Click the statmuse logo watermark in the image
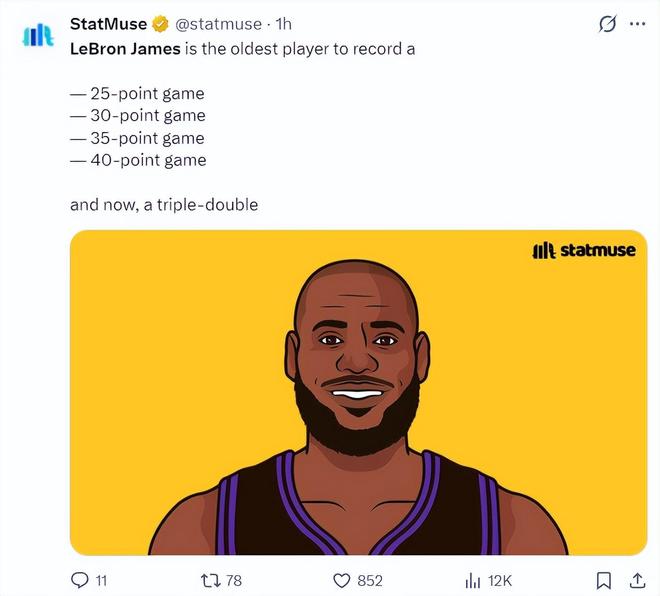This screenshot has width=660, height=596. 583,250
